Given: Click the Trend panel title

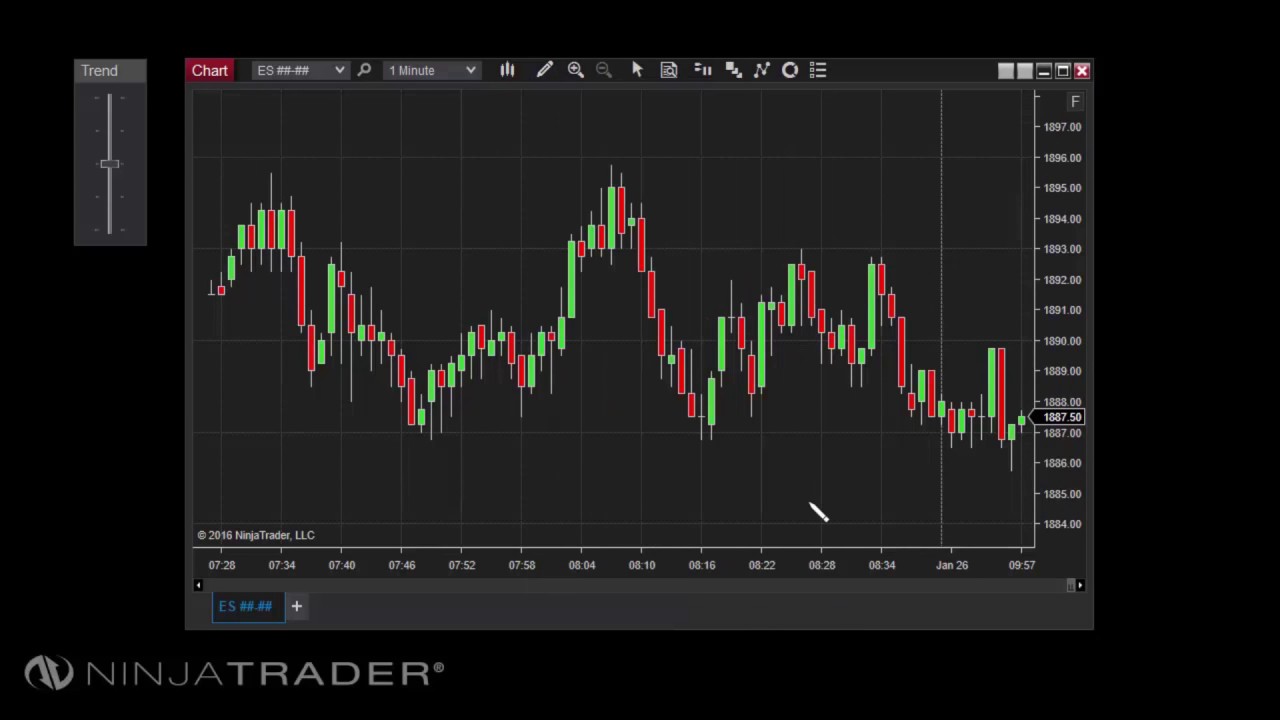Looking at the screenshot, I should coord(99,70).
